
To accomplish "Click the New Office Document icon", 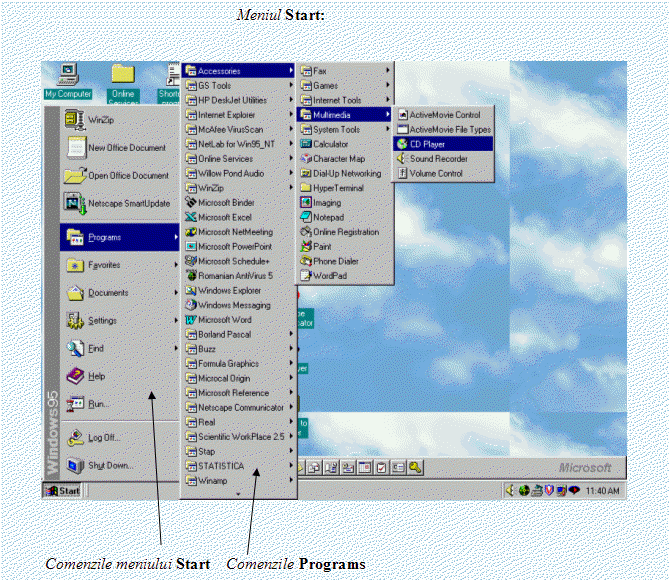I will [x=77, y=148].
